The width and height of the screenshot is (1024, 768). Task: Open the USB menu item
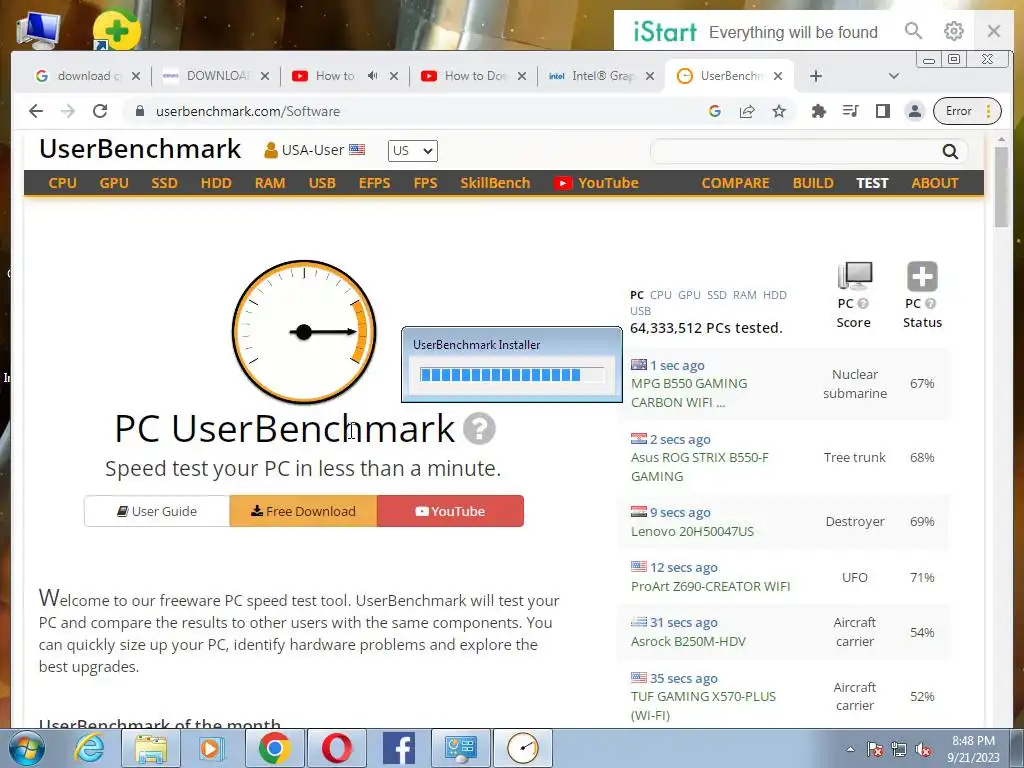click(322, 183)
